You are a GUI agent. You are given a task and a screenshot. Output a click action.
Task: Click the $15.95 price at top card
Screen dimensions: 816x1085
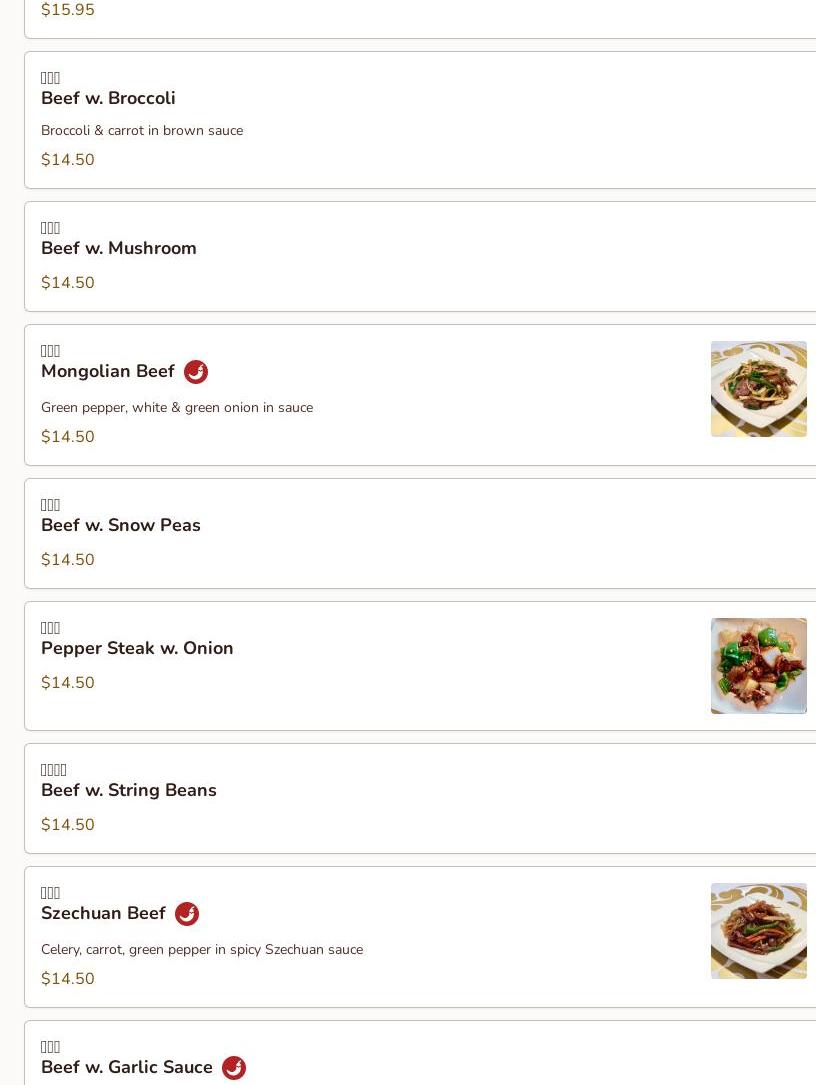pyautogui.click(x=68, y=10)
